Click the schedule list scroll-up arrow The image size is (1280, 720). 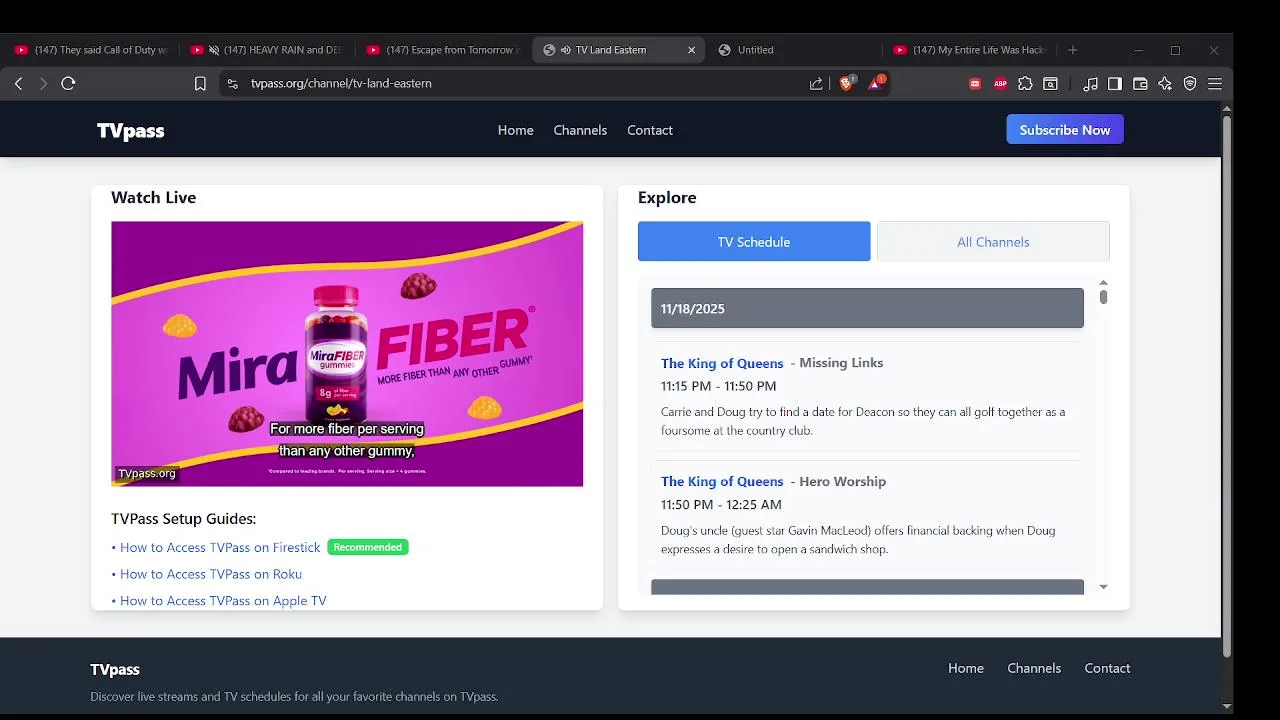1103,284
